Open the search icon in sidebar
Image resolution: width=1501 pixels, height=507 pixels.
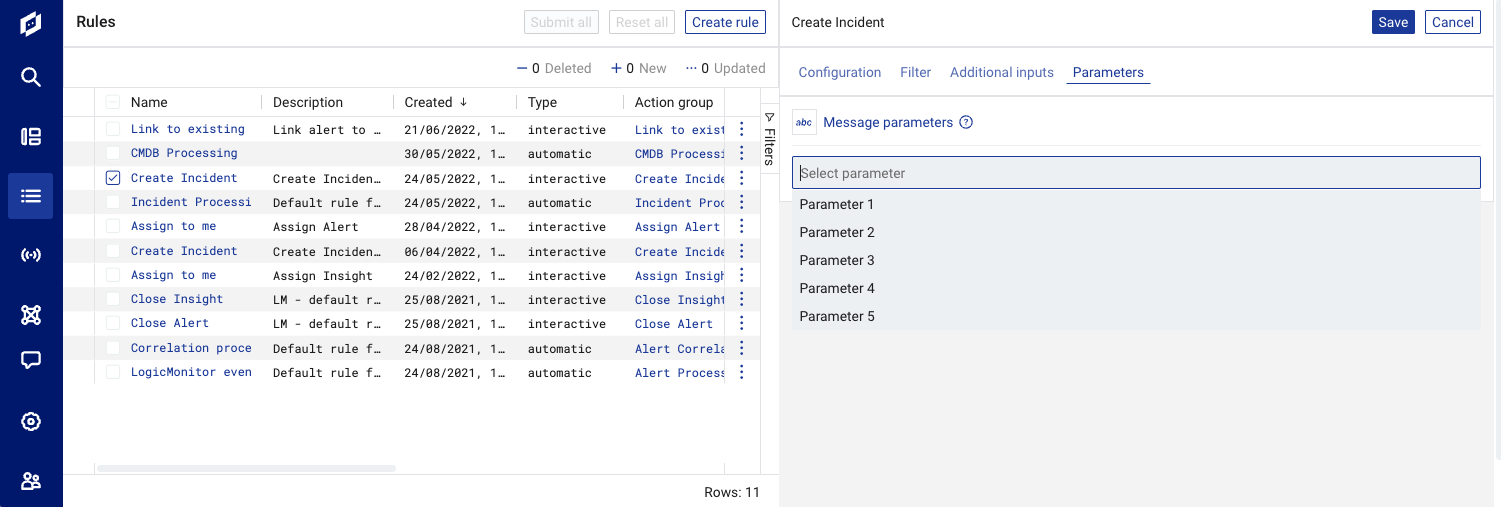pyautogui.click(x=31, y=77)
